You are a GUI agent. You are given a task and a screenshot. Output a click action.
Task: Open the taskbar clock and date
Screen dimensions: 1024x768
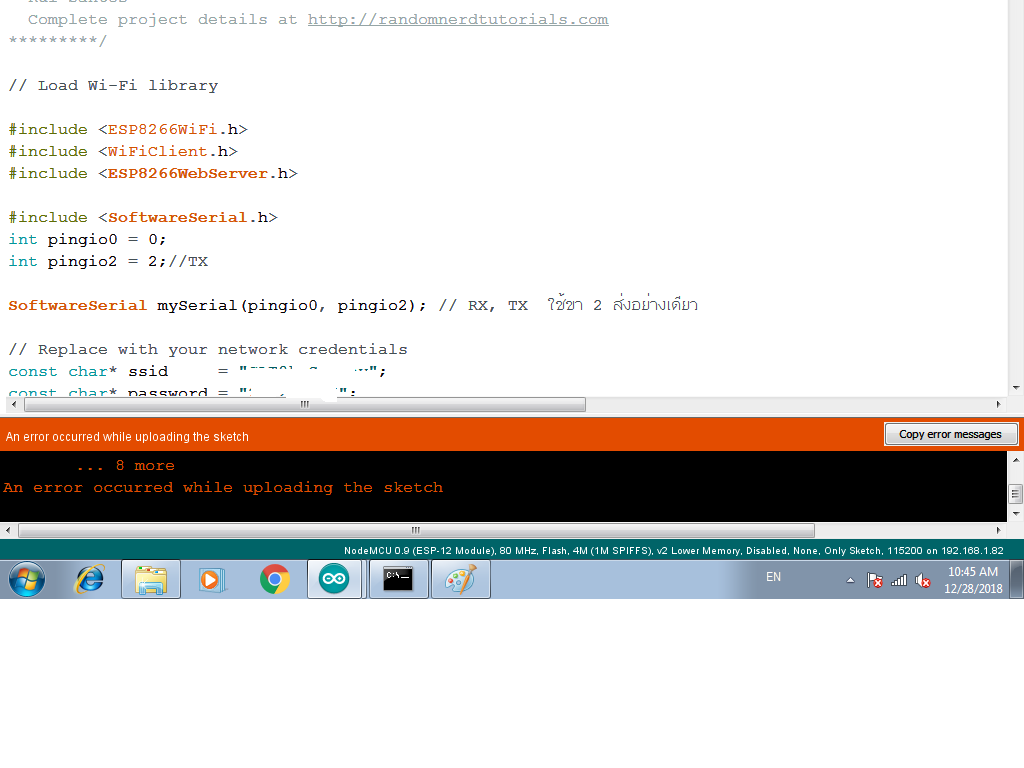[x=973, y=580]
